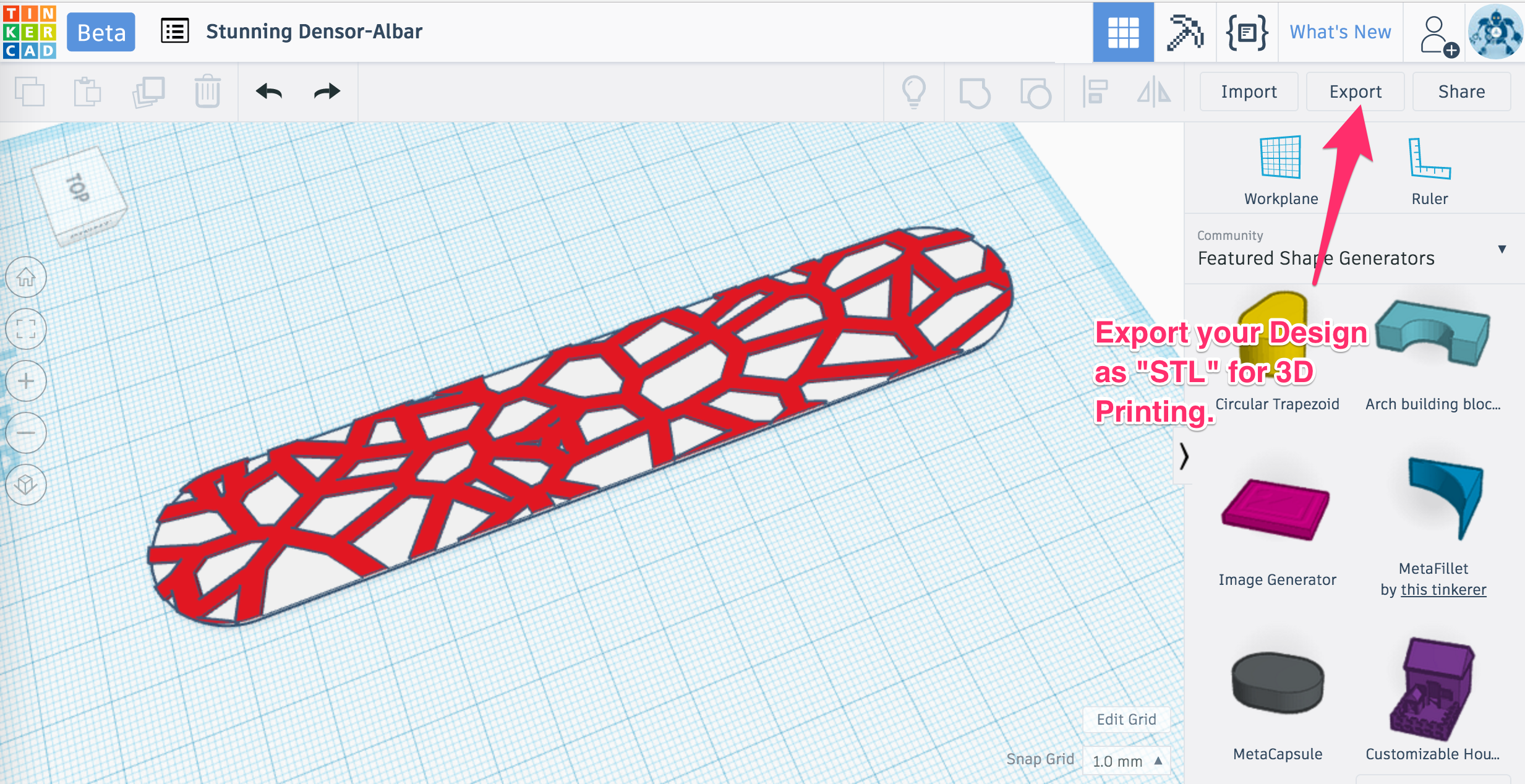The height and width of the screenshot is (784, 1525).
Task: Open the 'this tinkerer' link
Action: tap(1443, 589)
